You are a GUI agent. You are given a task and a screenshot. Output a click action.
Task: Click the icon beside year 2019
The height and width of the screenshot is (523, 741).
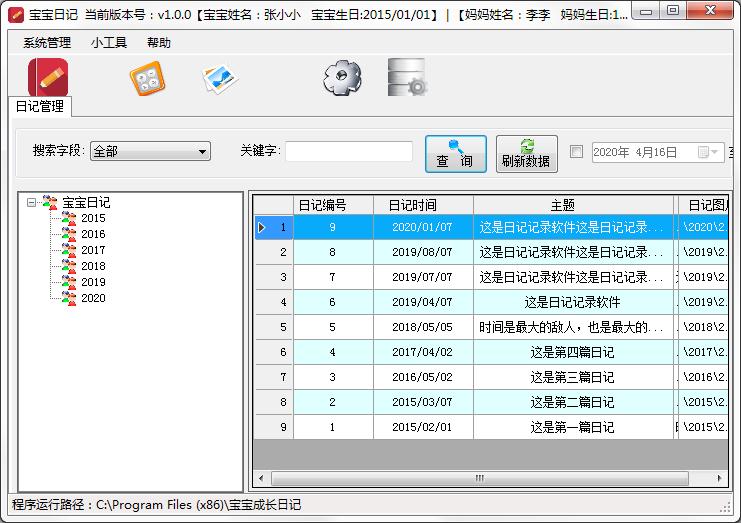pyautogui.click(x=69, y=282)
